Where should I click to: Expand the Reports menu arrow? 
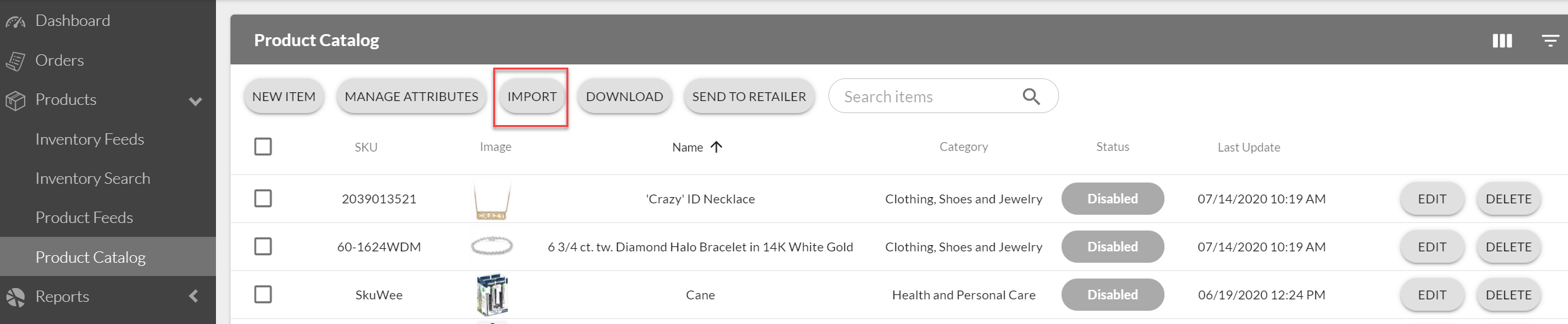(x=194, y=296)
